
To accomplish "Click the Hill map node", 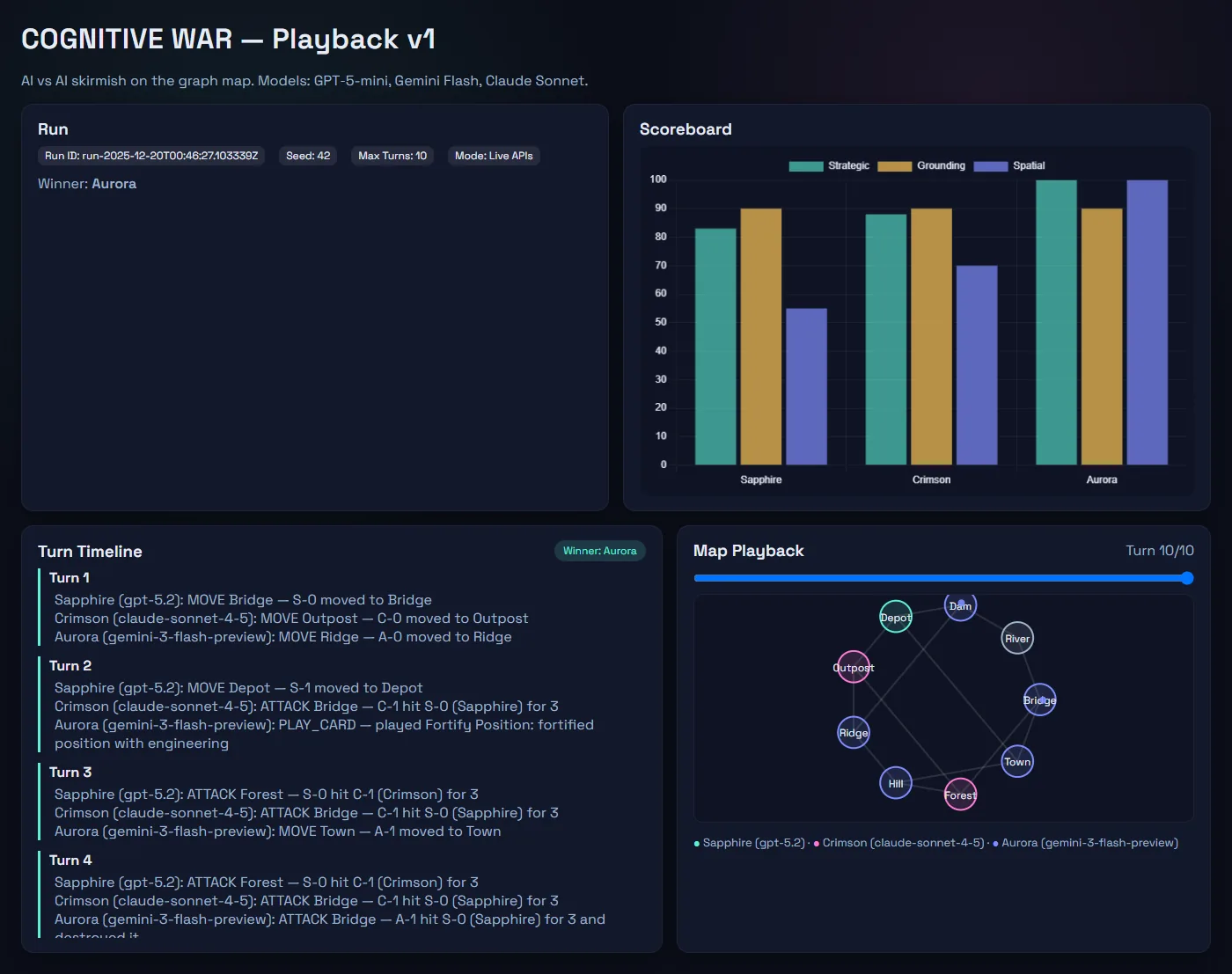I will [x=896, y=783].
